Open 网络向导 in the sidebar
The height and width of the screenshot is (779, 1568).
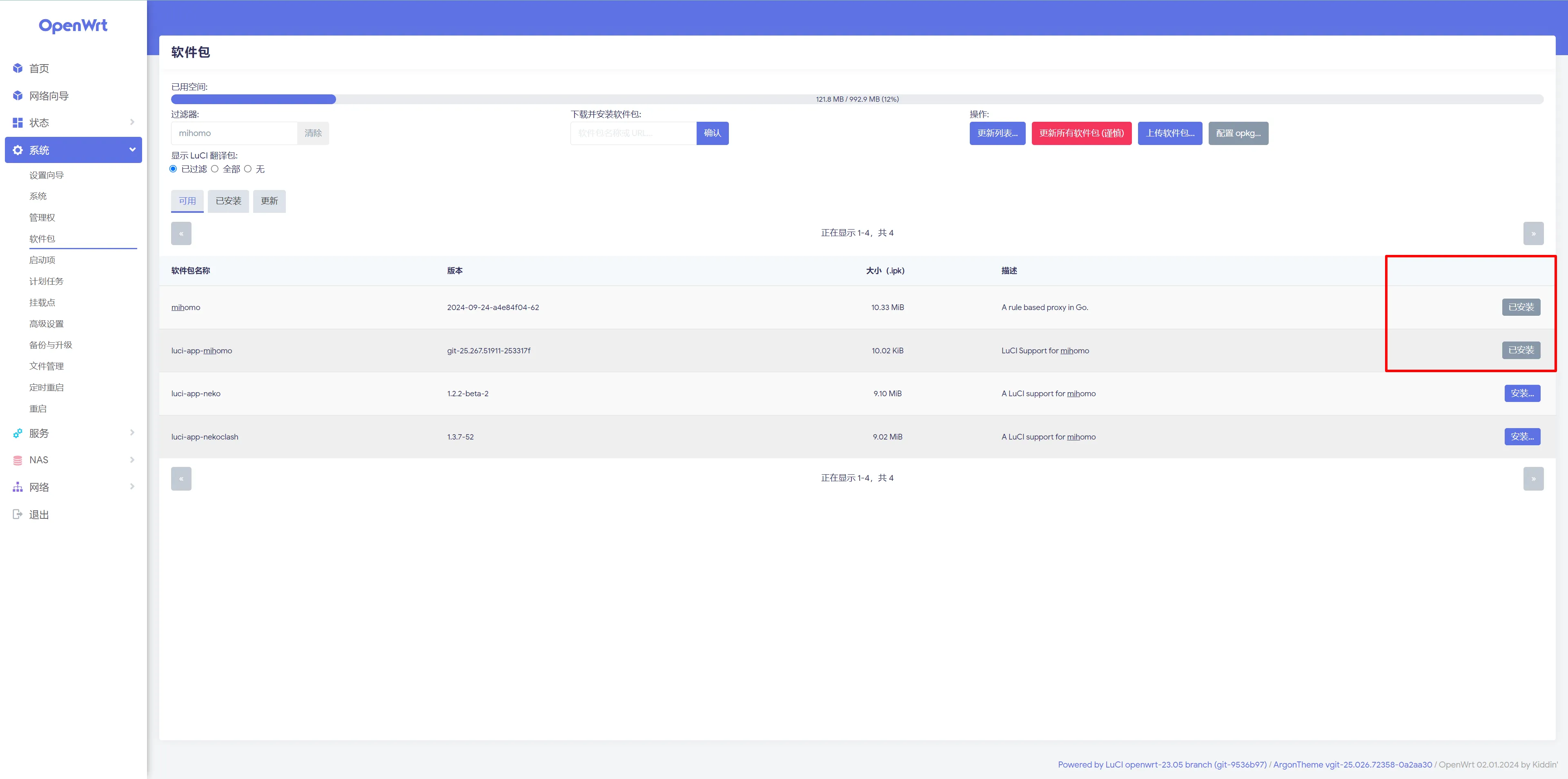(49, 96)
